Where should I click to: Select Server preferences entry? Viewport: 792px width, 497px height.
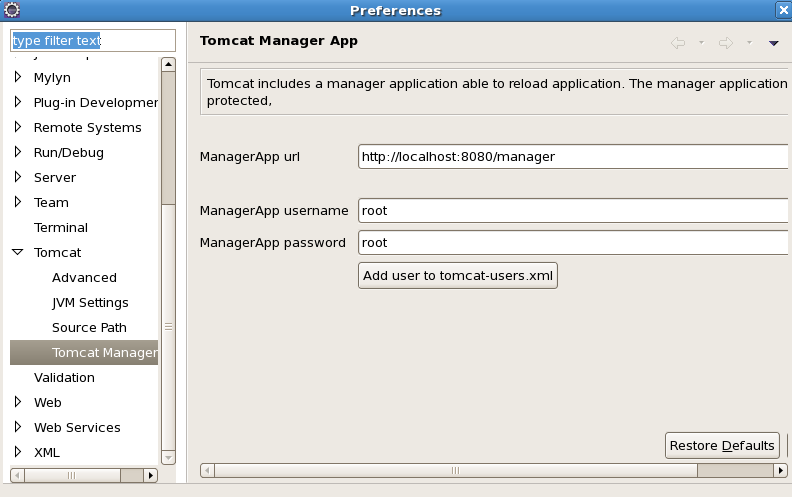click(55, 177)
